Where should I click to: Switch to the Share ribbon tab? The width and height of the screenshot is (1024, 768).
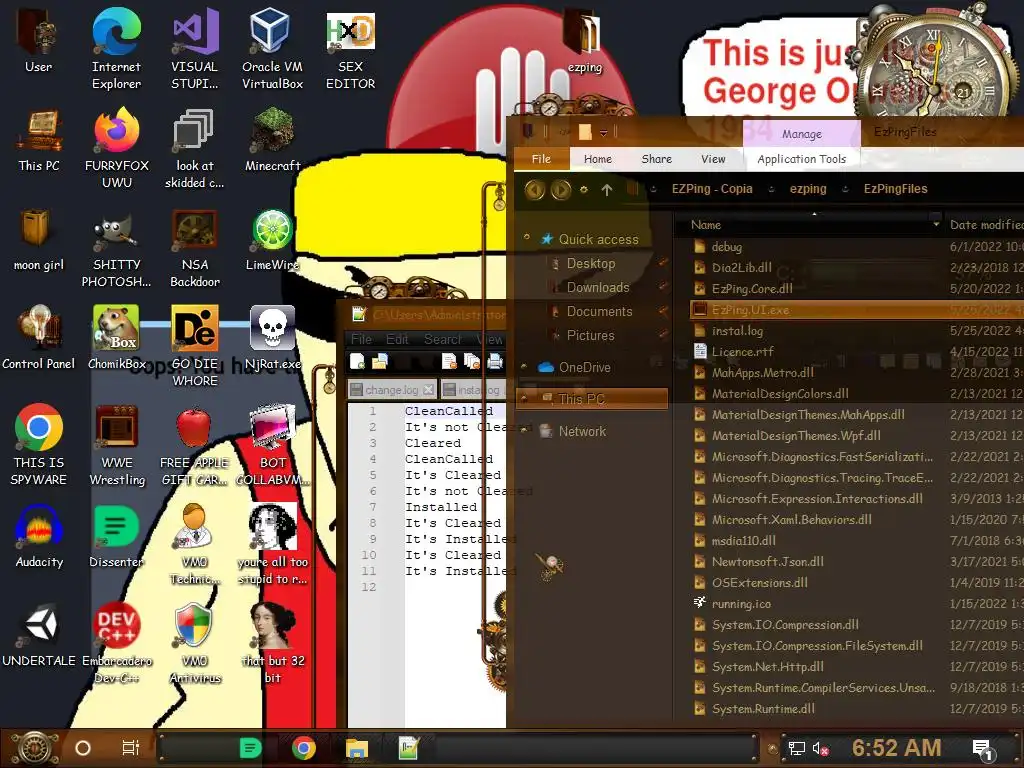[x=656, y=159]
